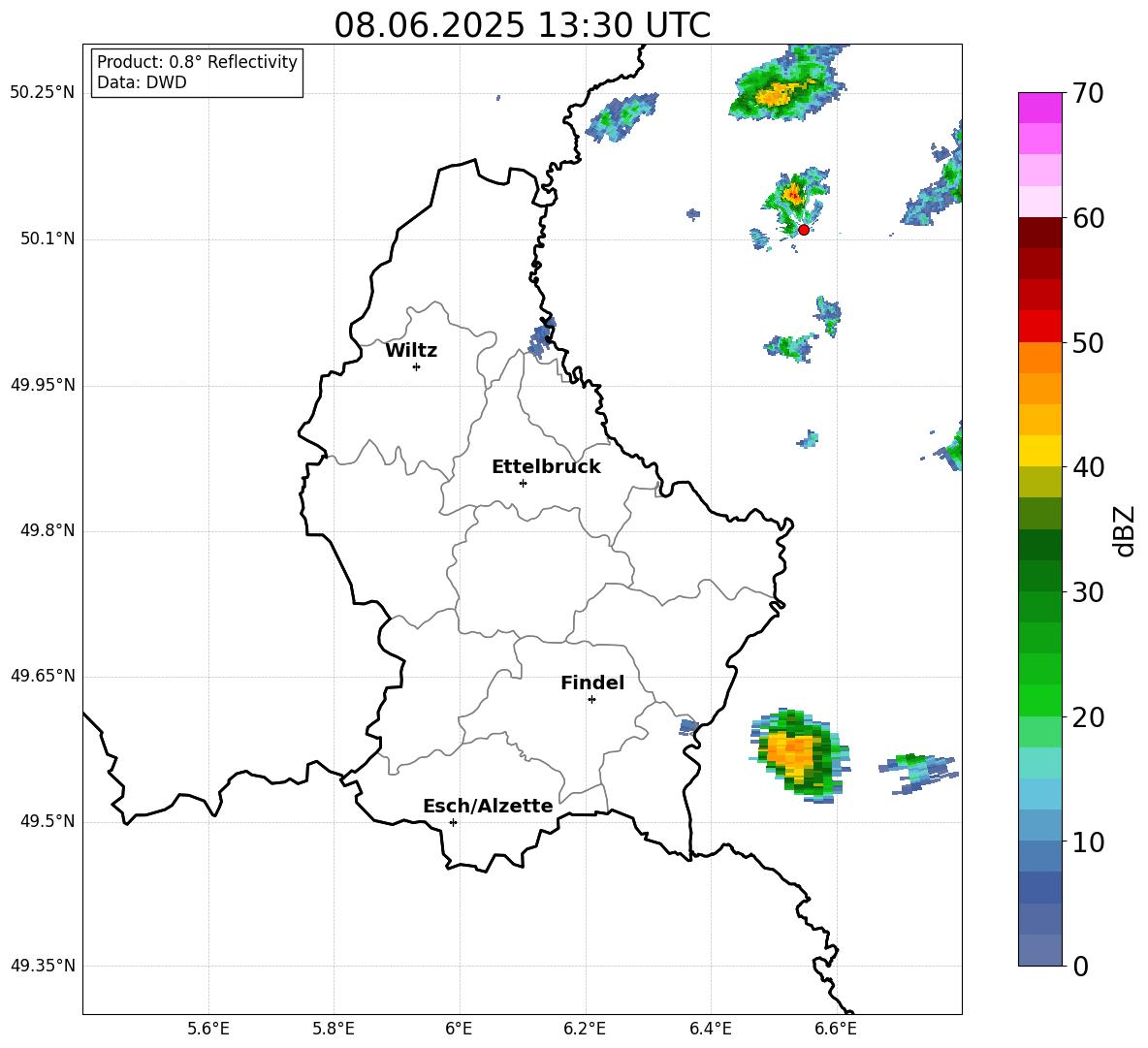The width and height of the screenshot is (1148, 1048).
Task: Click the 6°E longitude label
Action: 459,1029
